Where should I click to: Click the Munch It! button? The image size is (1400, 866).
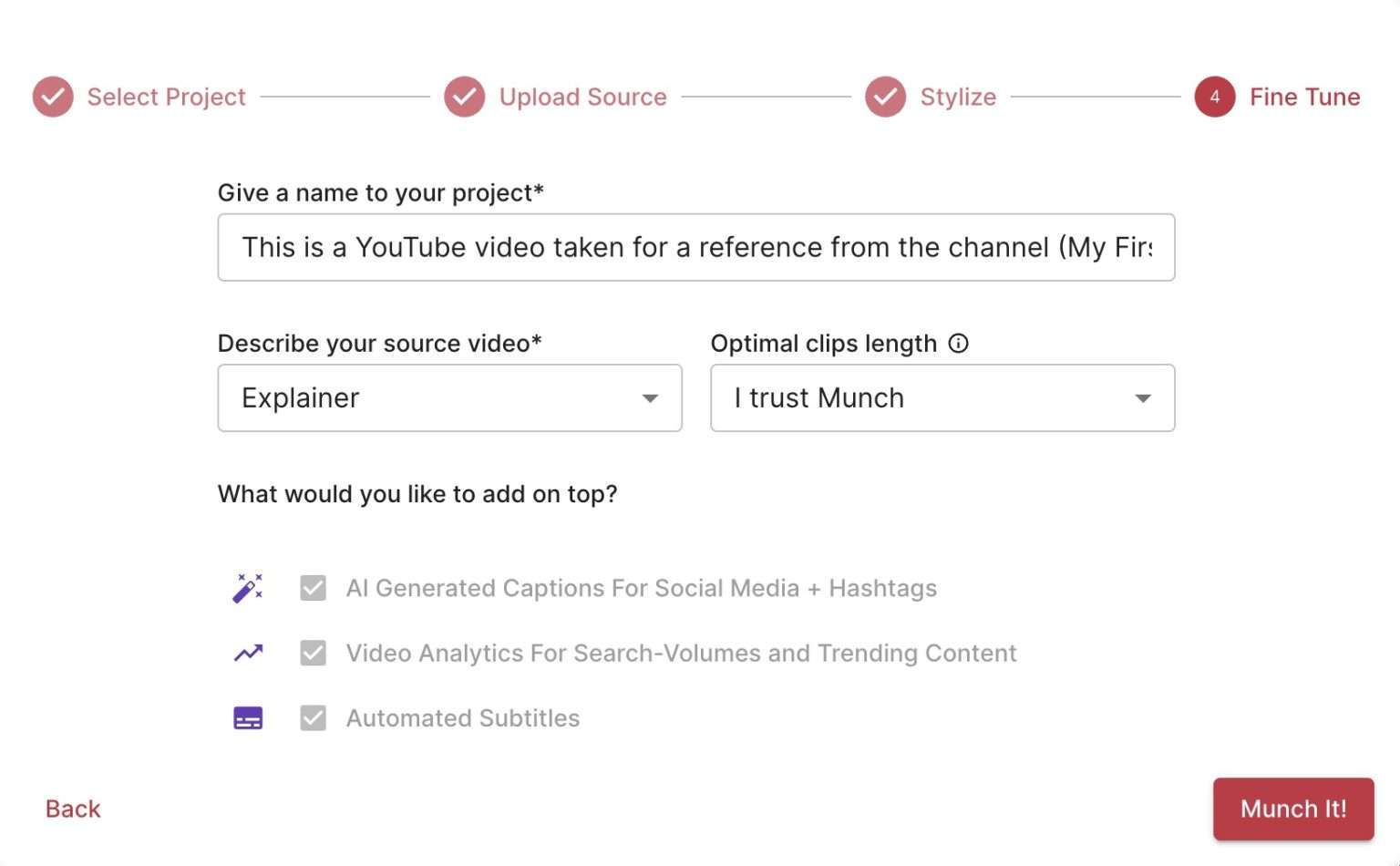point(1293,809)
